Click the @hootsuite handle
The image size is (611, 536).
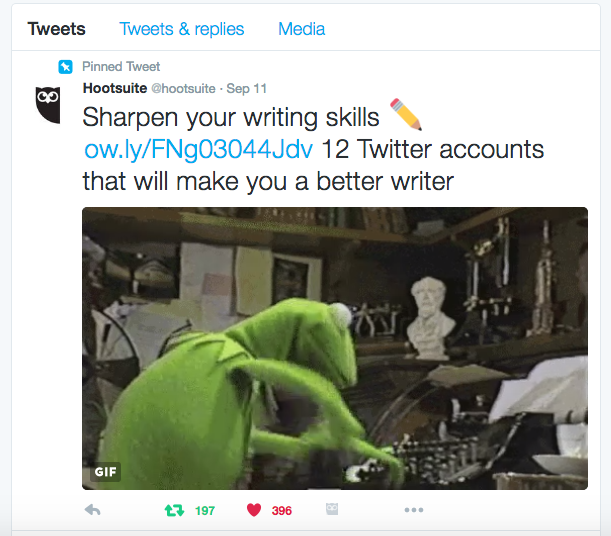pos(184,89)
